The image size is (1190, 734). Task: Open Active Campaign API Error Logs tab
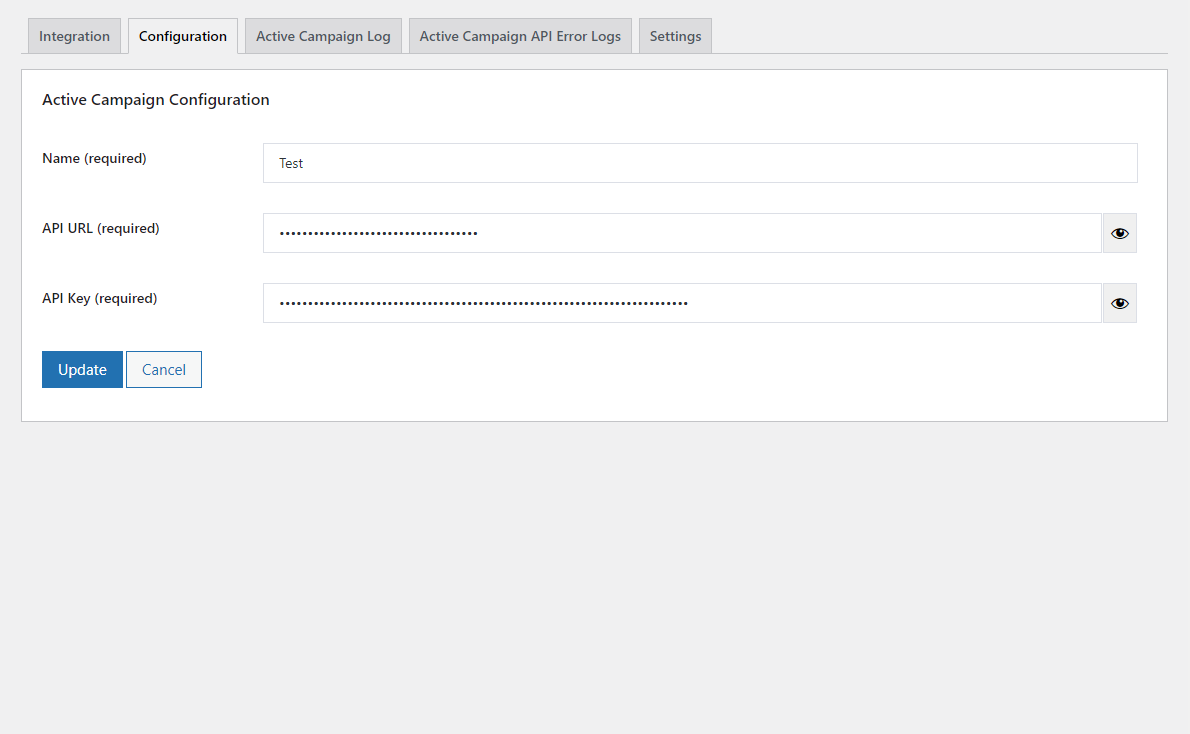point(520,36)
